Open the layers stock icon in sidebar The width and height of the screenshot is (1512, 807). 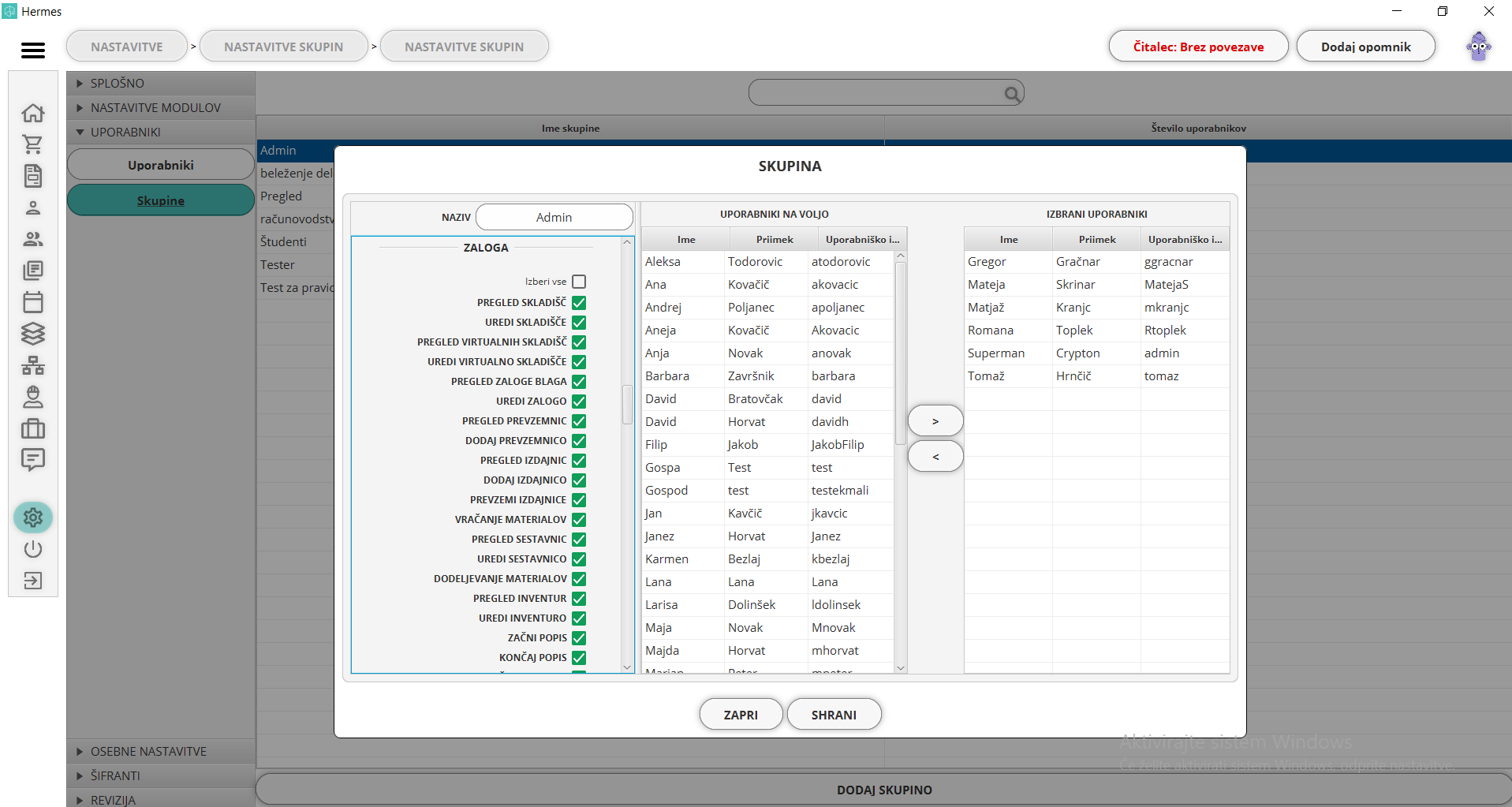pos(33,334)
